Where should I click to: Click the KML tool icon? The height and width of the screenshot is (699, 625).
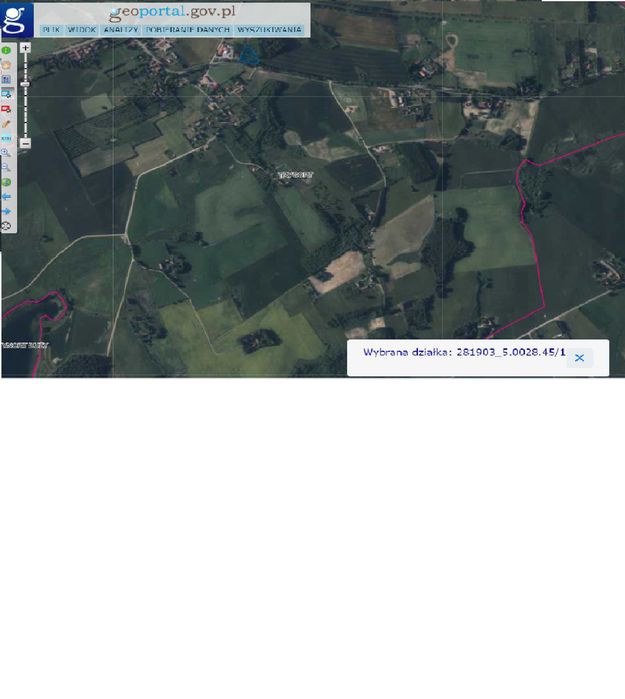tap(6, 138)
